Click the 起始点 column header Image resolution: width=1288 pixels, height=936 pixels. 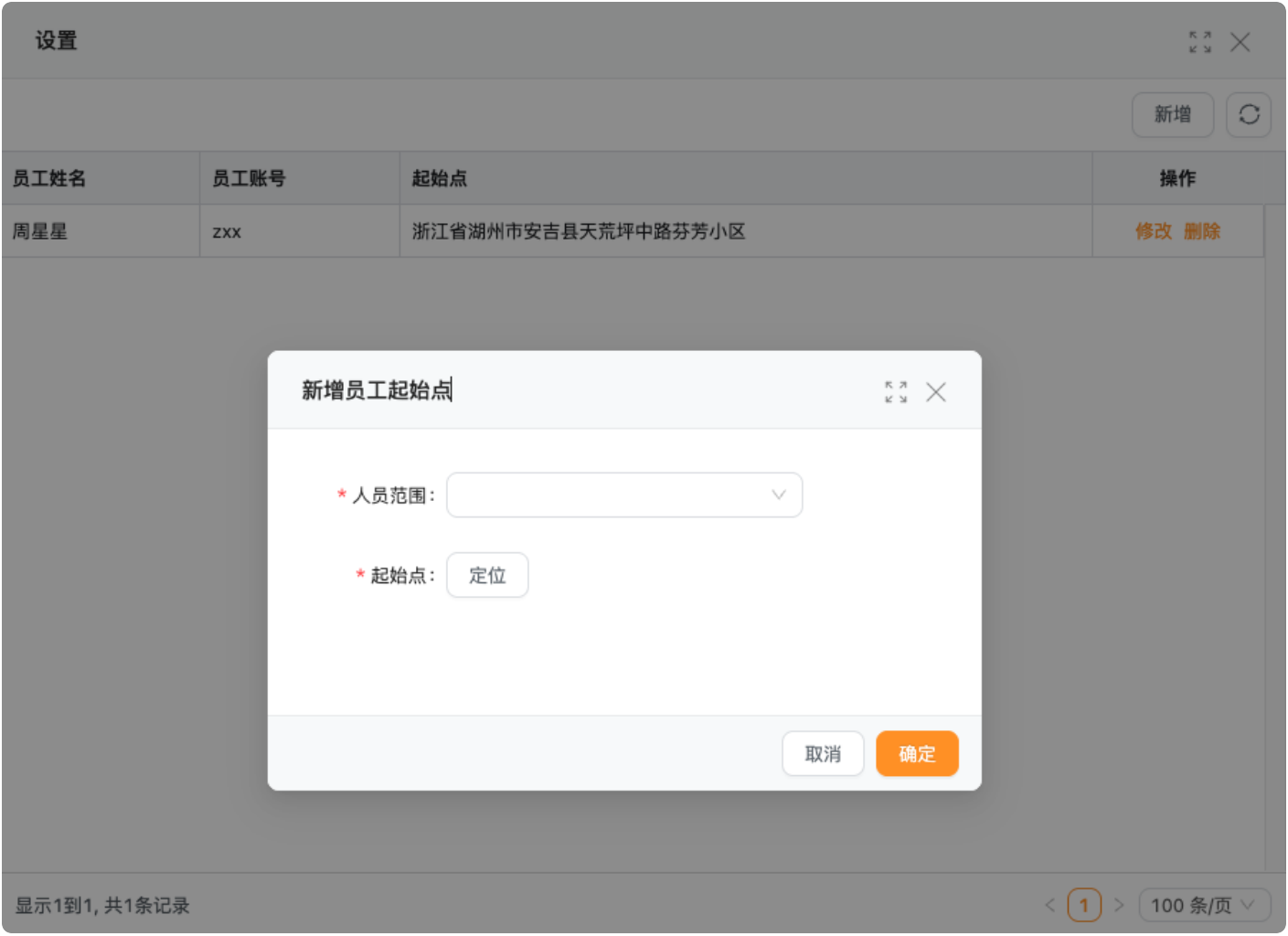tap(440, 178)
